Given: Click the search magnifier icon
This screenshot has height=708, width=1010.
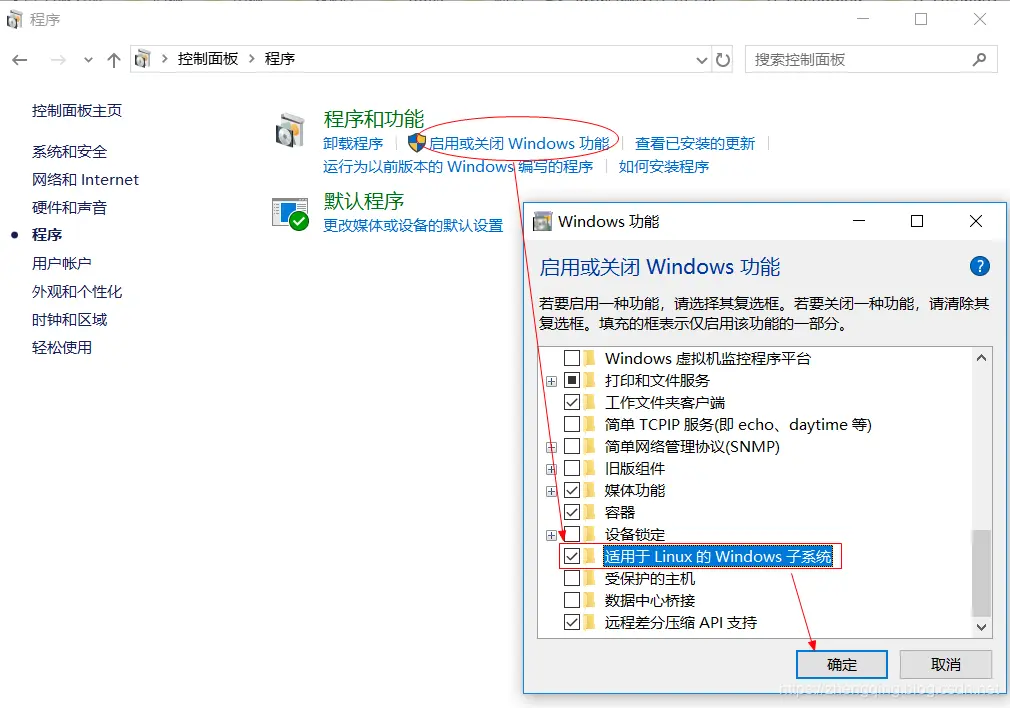Looking at the screenshot, I should coord(980,59).
